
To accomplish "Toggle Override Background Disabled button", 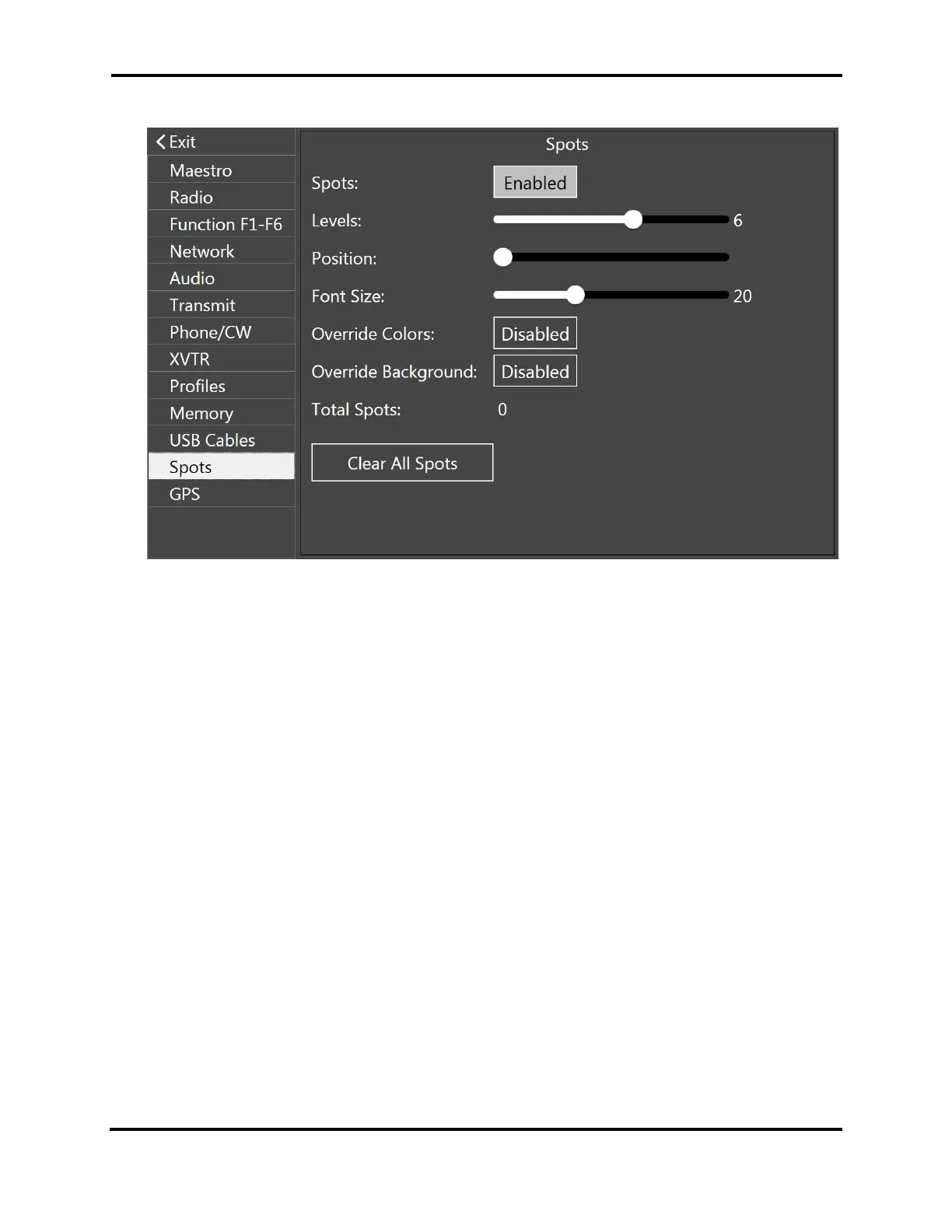I will tap(535, 371).
